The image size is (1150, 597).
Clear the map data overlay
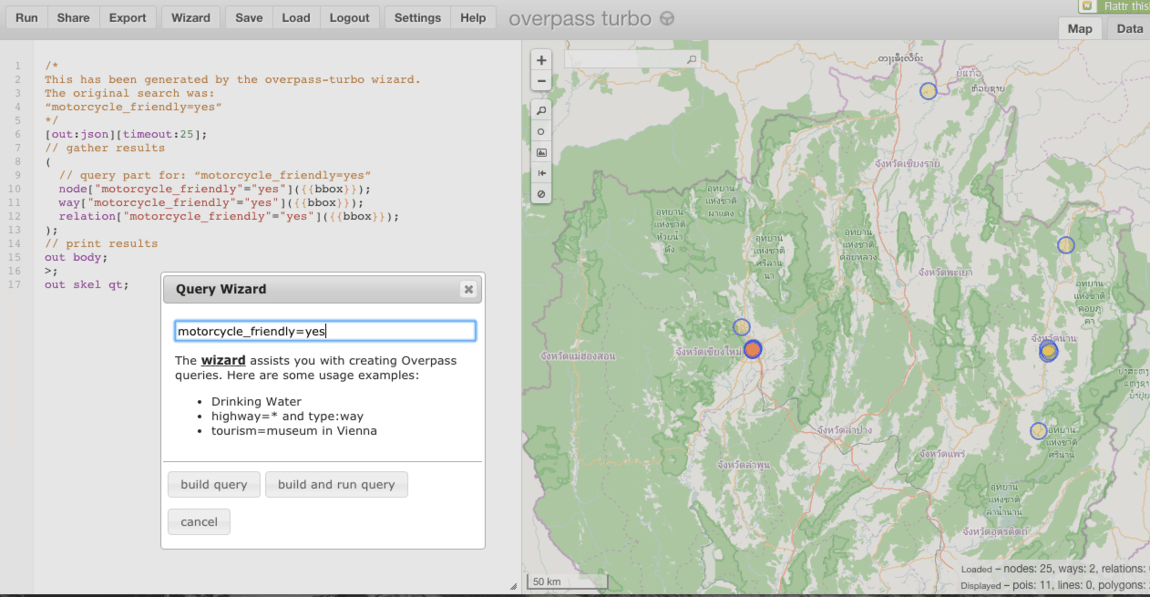click(x=541, y=194)
